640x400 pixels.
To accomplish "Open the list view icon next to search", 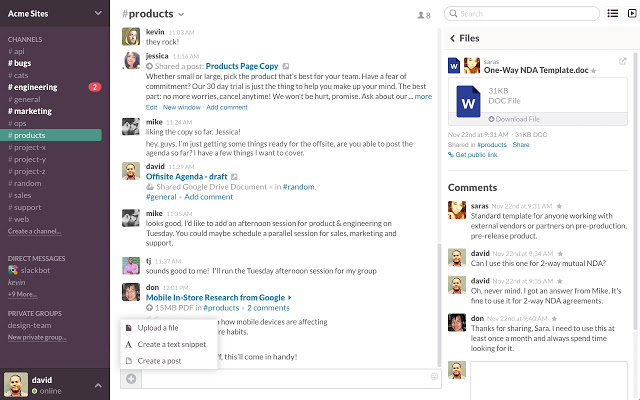I will point(612,13).
